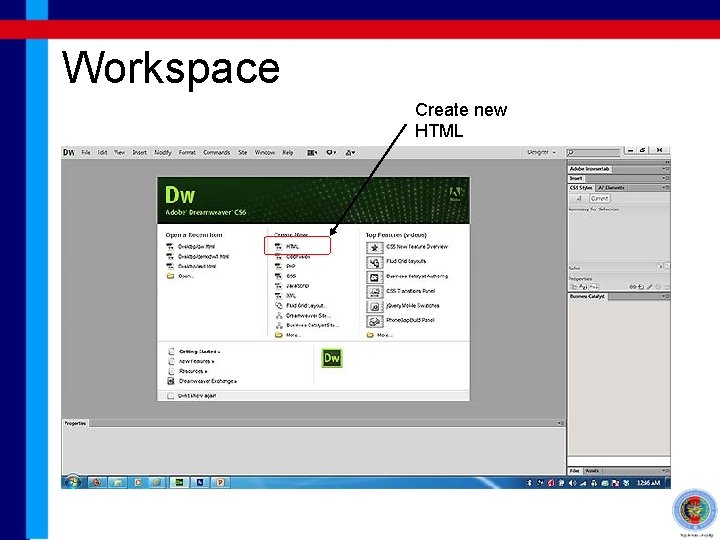Click the Edit Rule pencil icon in CSS panel
The height and width of the screenshot is (540, 720).
pyautogui.click(x=649, y=287)
